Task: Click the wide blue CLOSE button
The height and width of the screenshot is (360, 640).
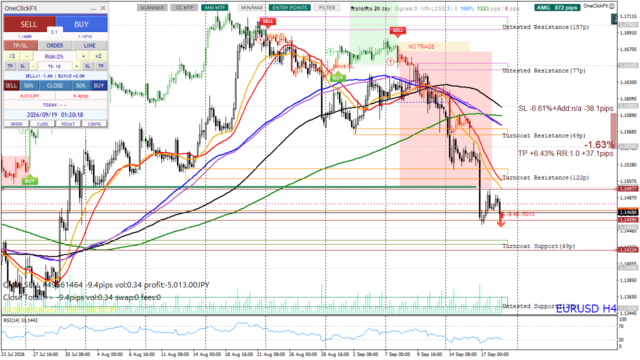Action: [55, 86]
